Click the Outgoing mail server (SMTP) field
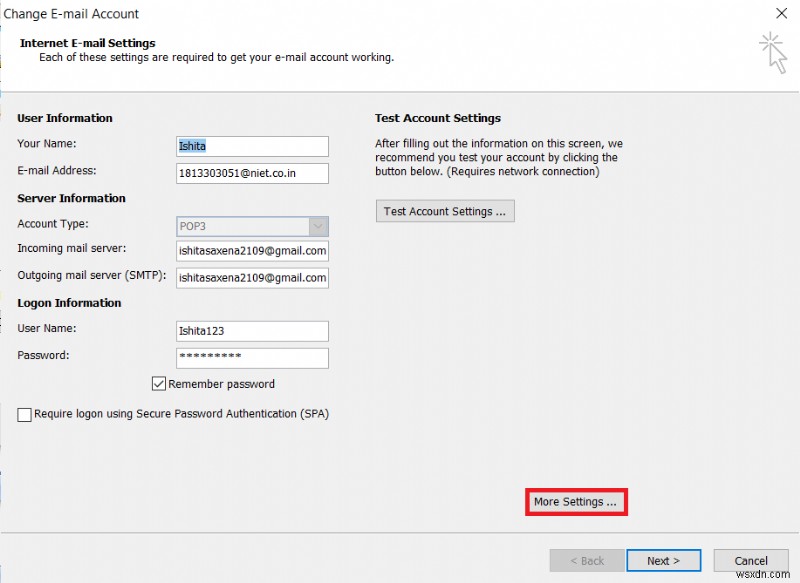 (251, 277)
